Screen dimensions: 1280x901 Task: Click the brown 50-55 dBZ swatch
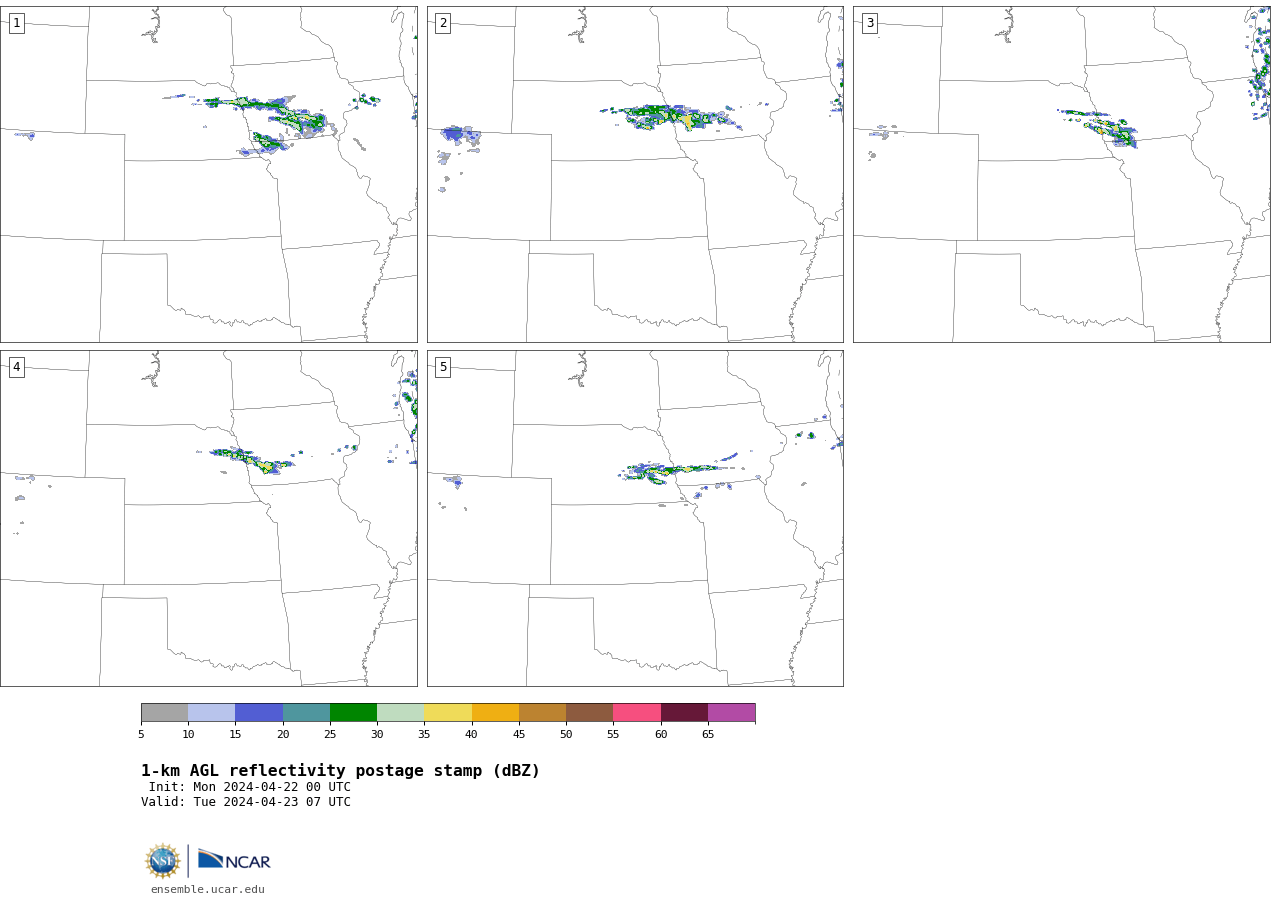(589, 712)
